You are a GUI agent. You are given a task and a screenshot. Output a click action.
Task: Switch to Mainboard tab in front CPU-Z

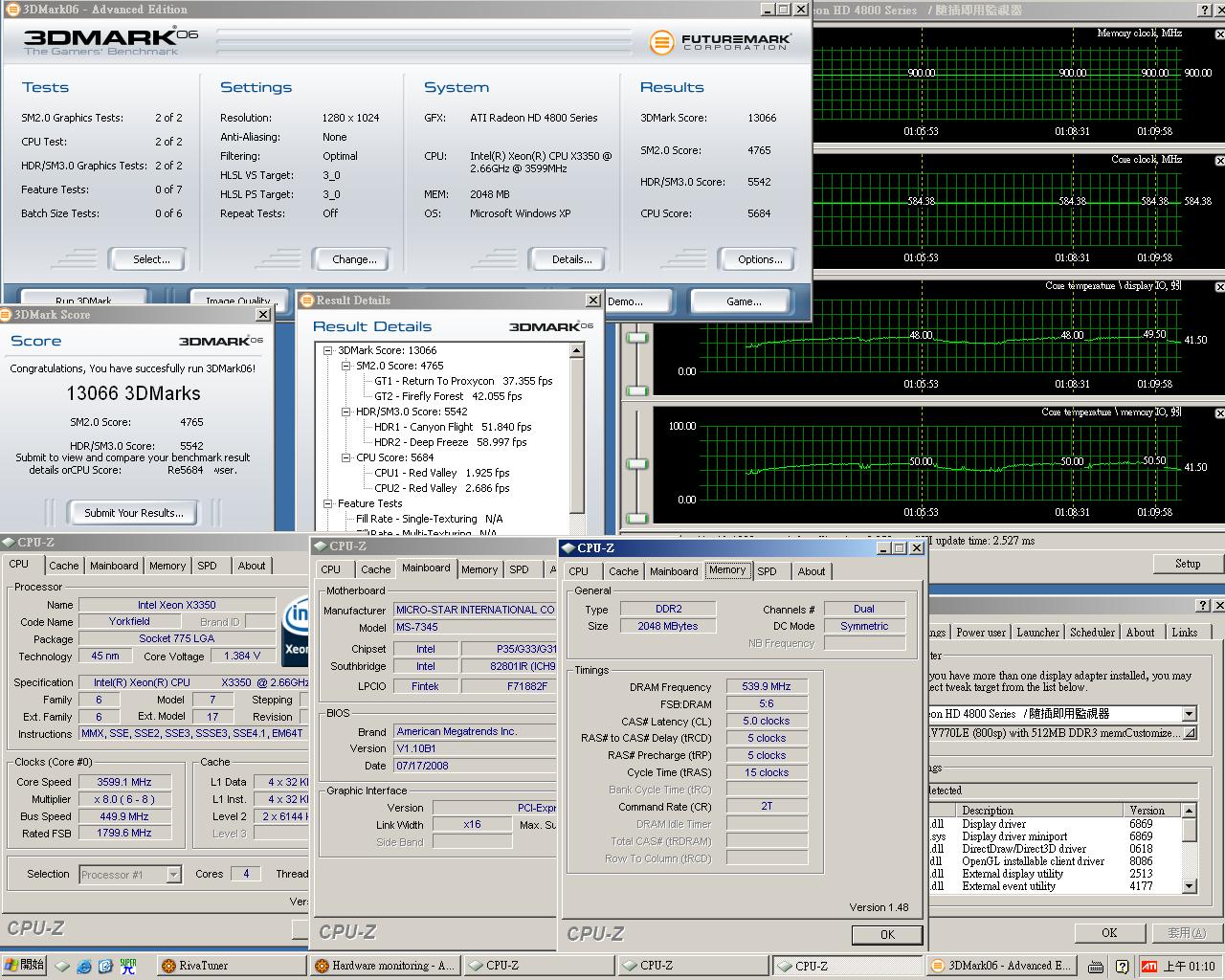click(x=674, y=571)
